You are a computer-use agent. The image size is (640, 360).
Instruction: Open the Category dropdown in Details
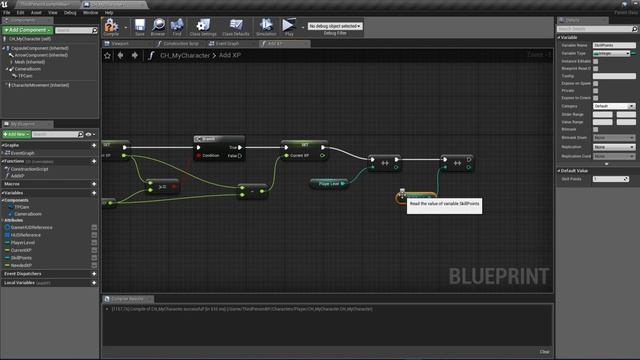pos(614,106)
